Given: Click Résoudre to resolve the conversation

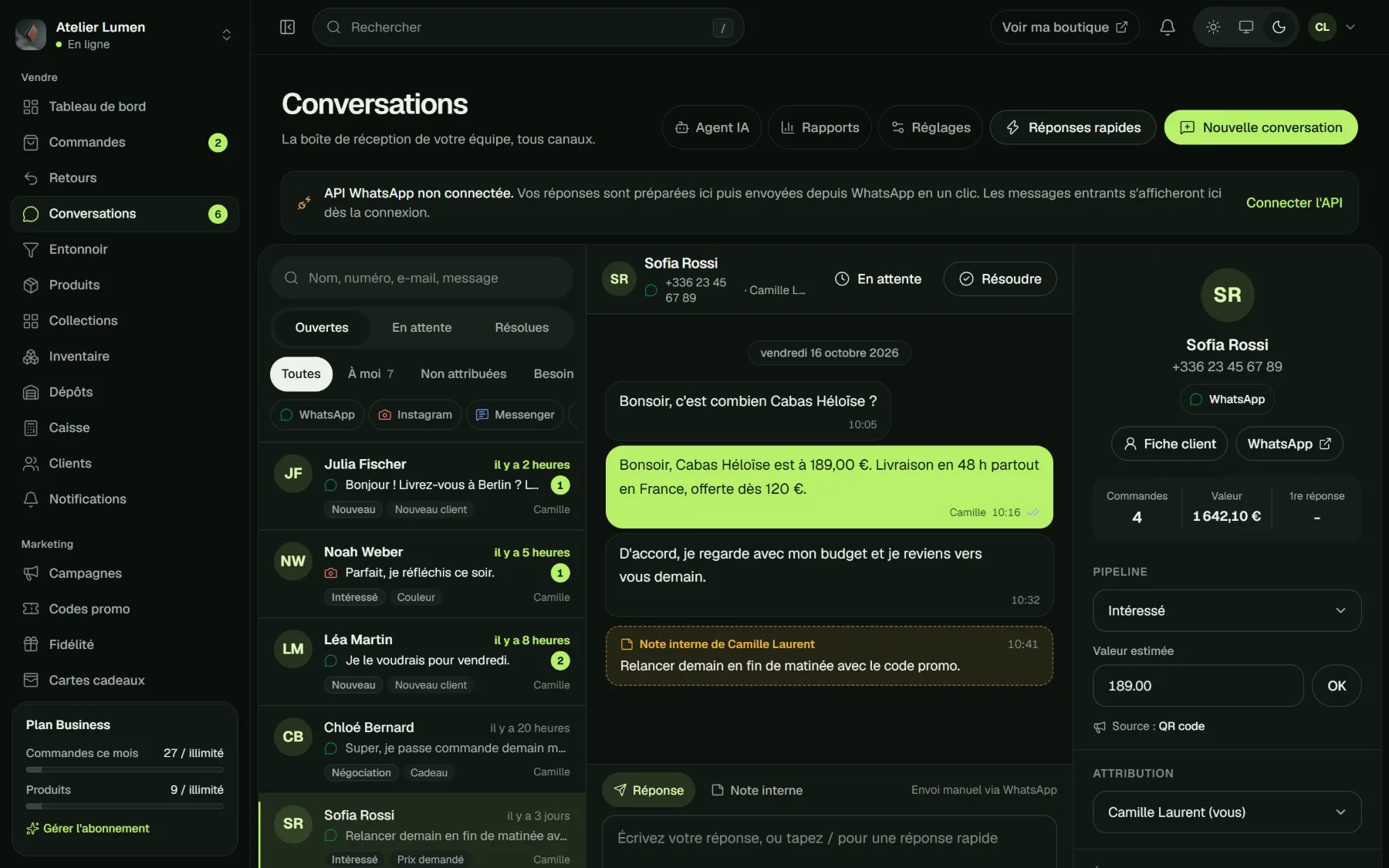Looking at the screenshot, I should coord(1000,279).
